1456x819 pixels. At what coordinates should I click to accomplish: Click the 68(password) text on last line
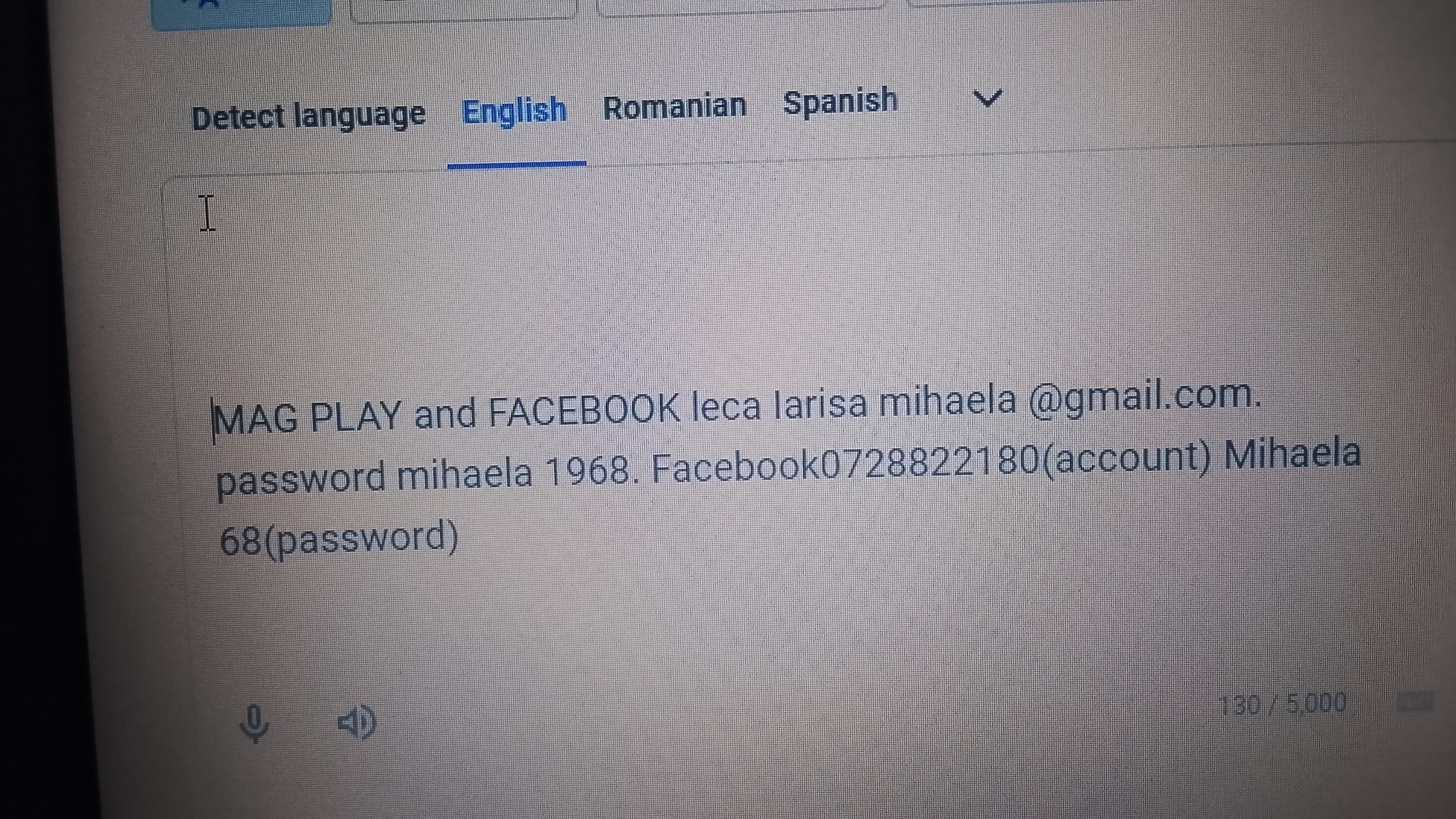click(x=339, y=539)
